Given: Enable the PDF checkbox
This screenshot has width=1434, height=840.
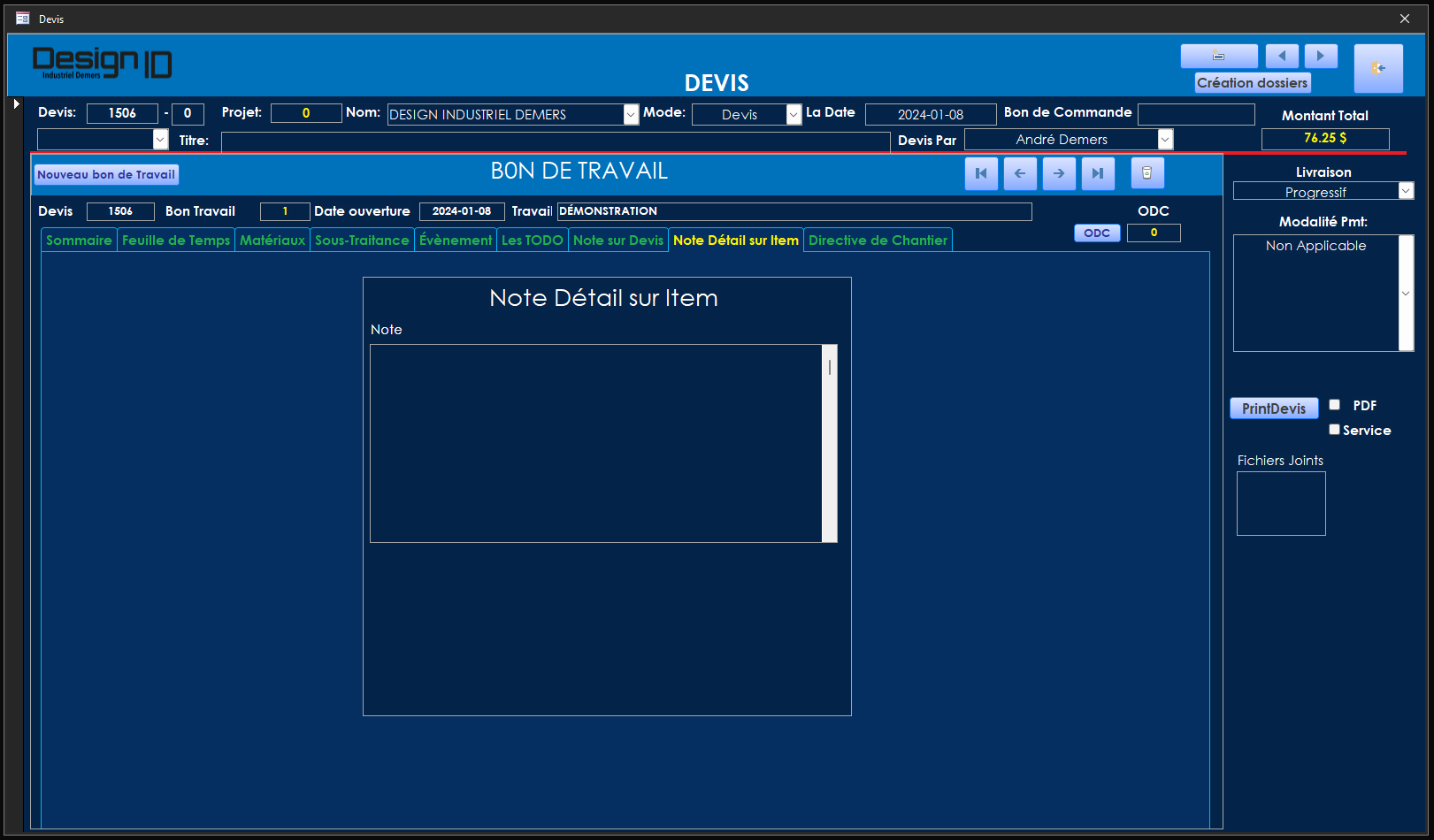Looking at the screenshot, I should 1334,405.
